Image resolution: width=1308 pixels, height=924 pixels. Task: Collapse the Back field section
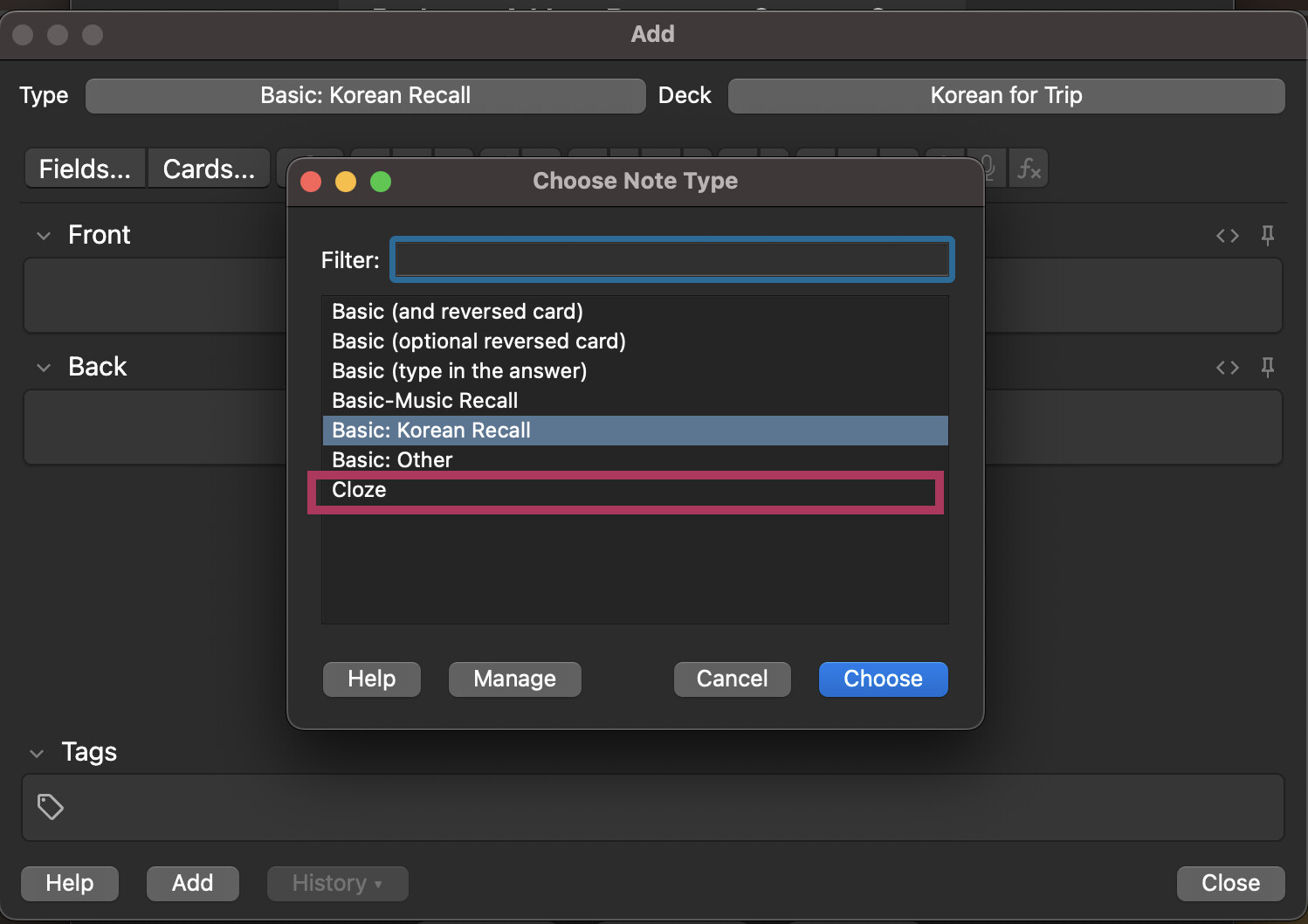(x=43, y=367)
